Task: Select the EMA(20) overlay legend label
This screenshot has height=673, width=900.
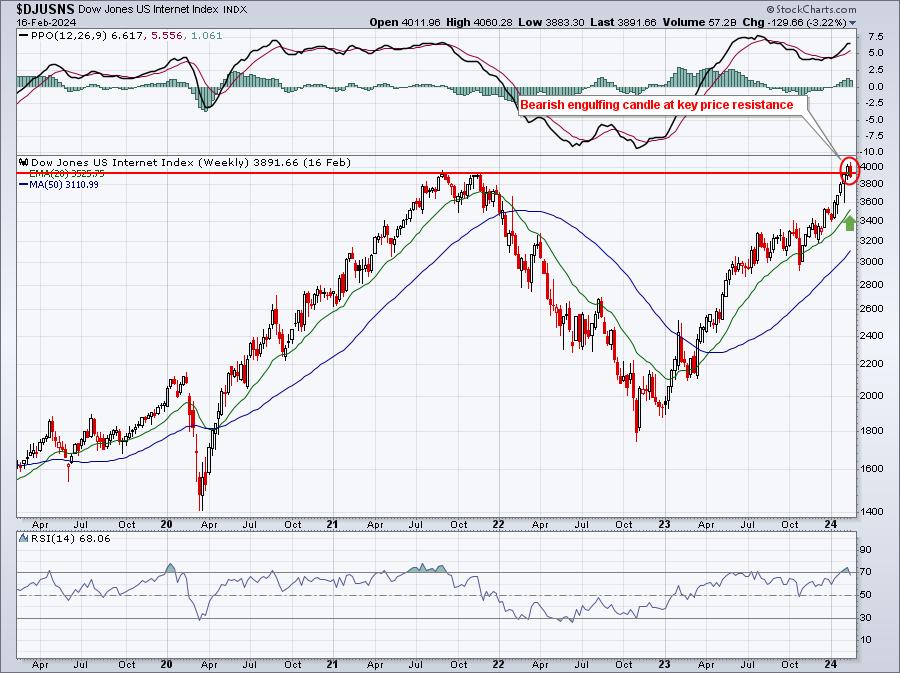Action: (x=67, y=173)
